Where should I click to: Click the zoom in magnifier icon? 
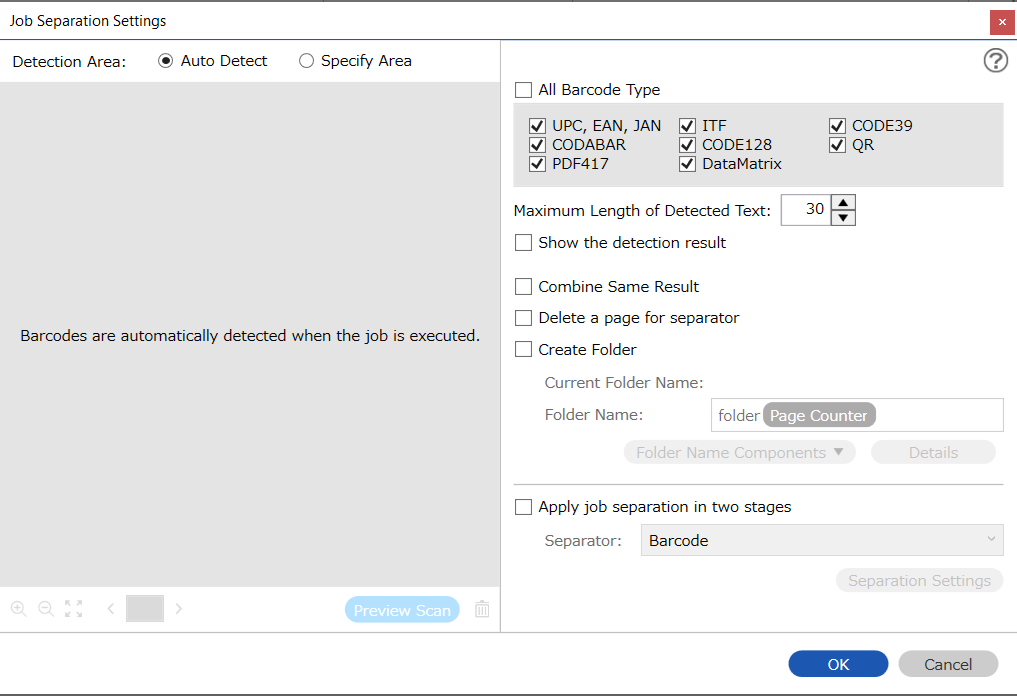(19, 608)
